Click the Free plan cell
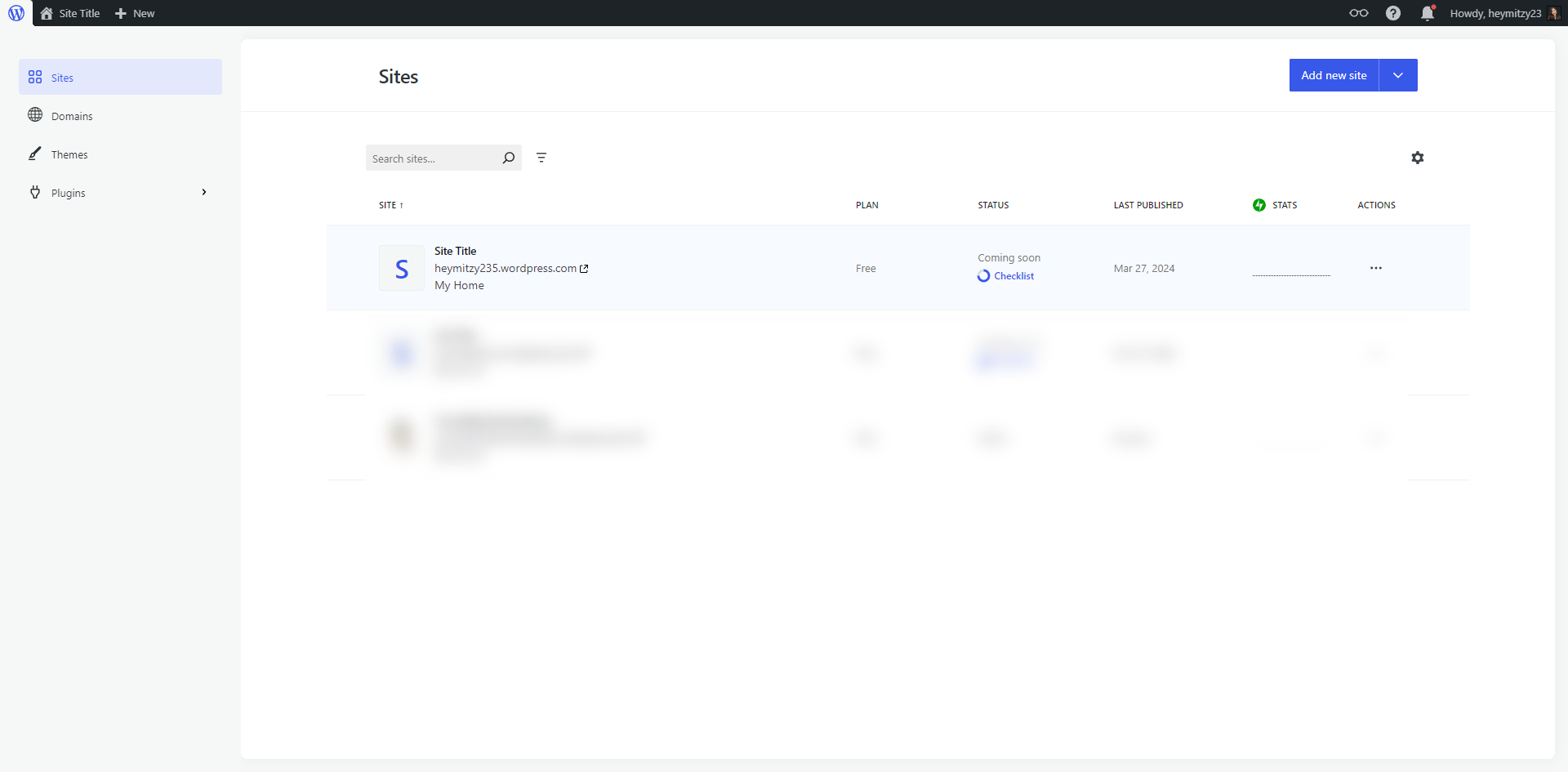1568x772 pixels. tap(866, 268)
